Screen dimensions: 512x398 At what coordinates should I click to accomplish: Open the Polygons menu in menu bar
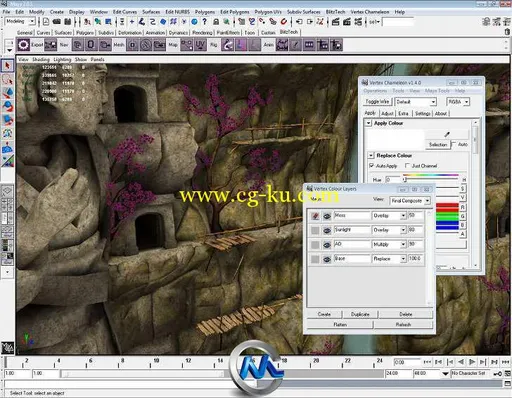(205, 12)
